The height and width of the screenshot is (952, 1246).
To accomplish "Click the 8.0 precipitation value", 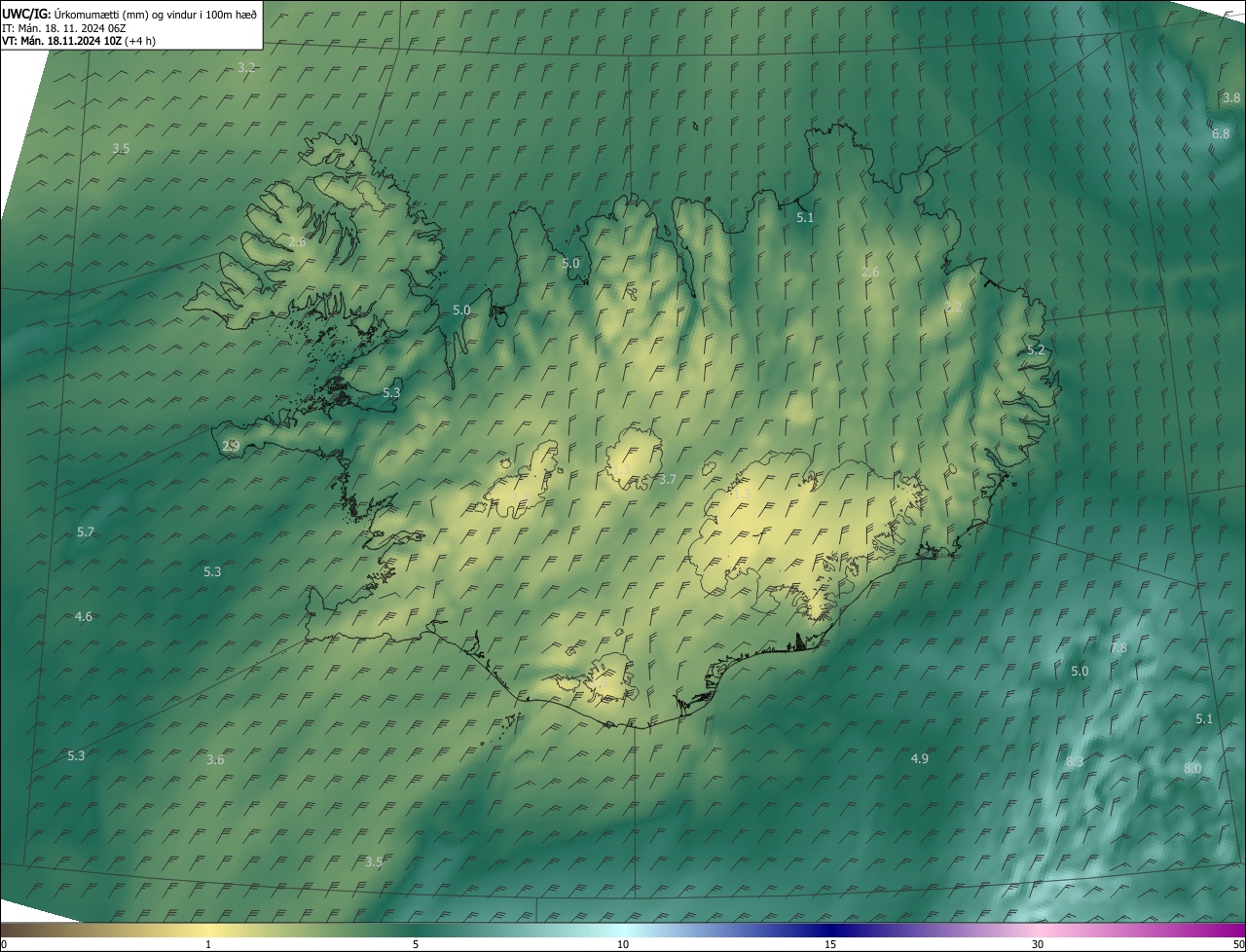I will 1192,768.
